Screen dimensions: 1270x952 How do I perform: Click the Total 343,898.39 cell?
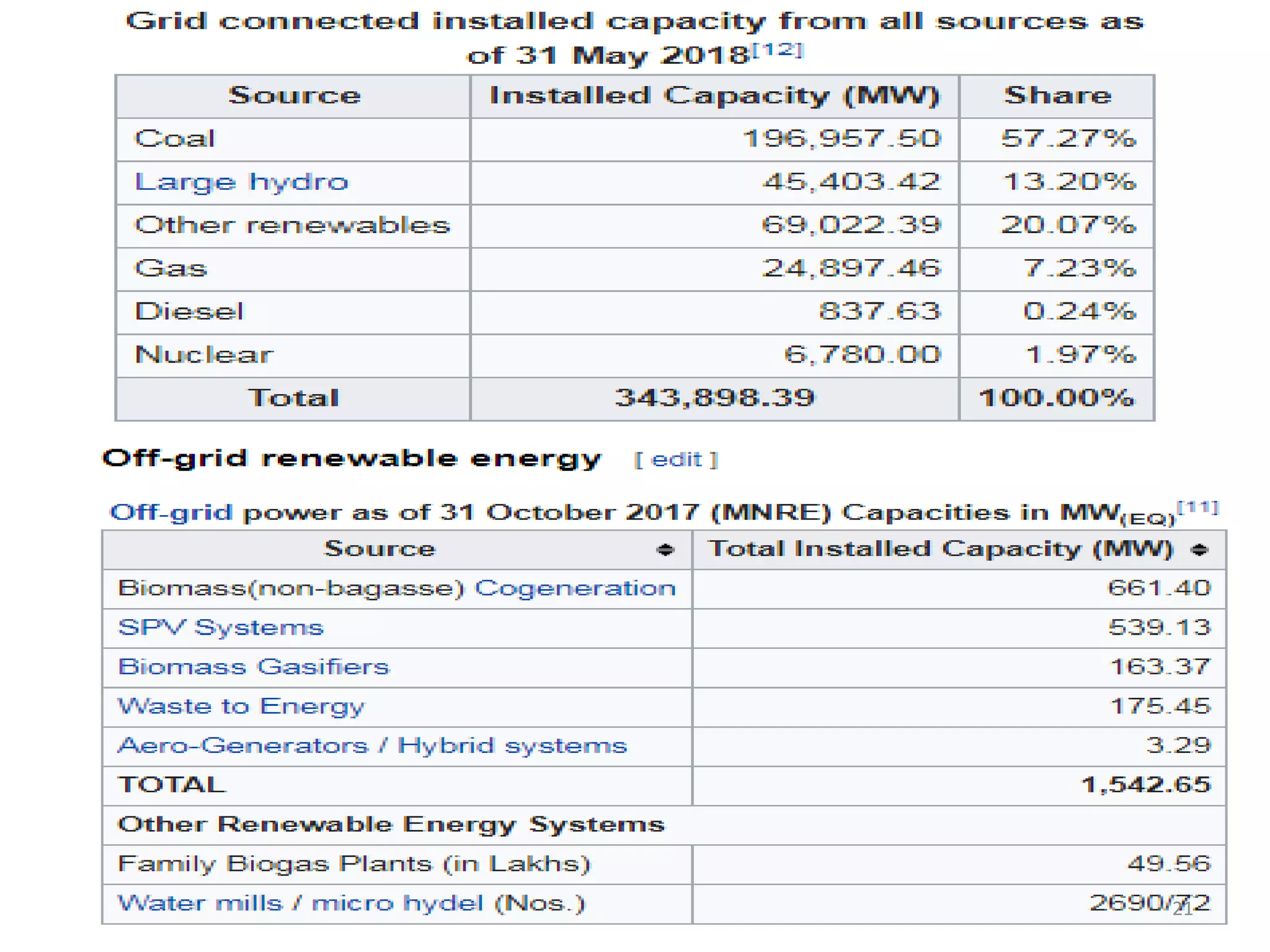click(714, 398)
